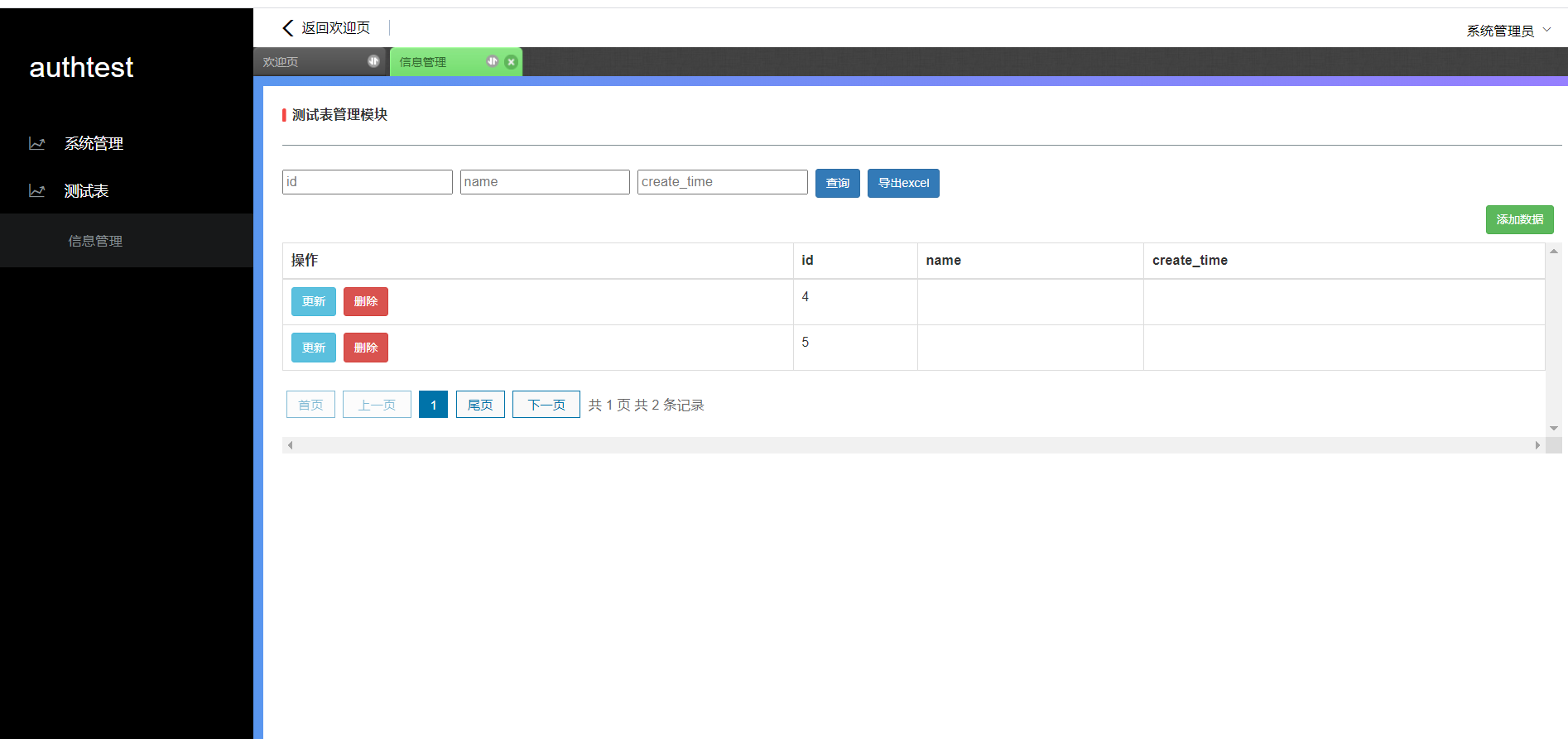Click 更新 for row with id 5
The height and width of the screenshot is (739, 1568).
[314, 348]
